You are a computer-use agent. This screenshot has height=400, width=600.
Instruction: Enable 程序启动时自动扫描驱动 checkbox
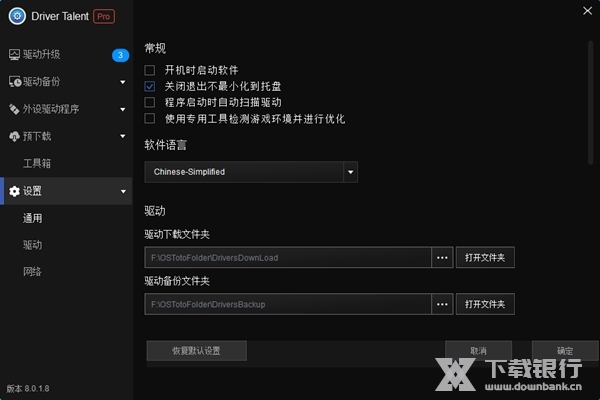tap(150, 102)
